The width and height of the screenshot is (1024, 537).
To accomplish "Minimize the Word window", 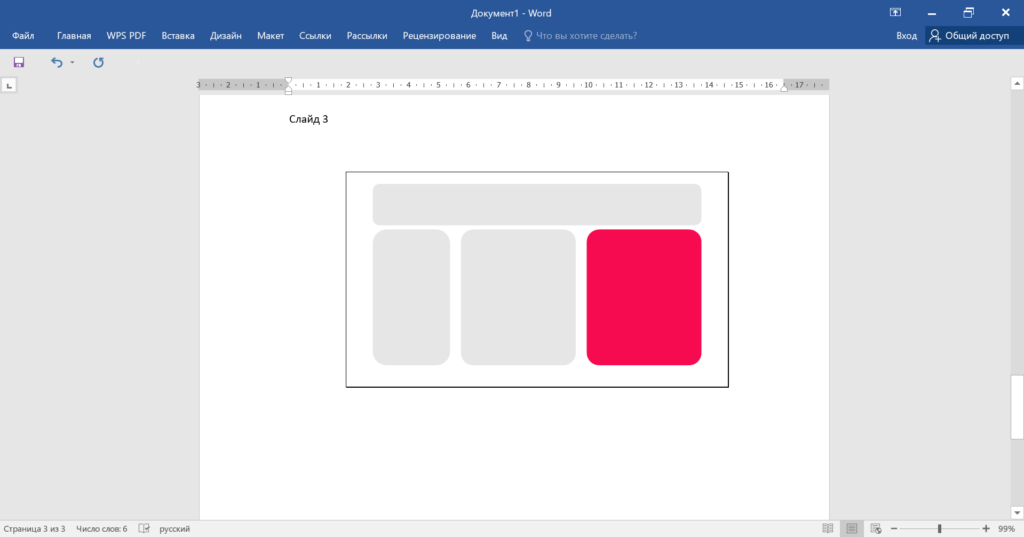I will click(x=932, y=13).
